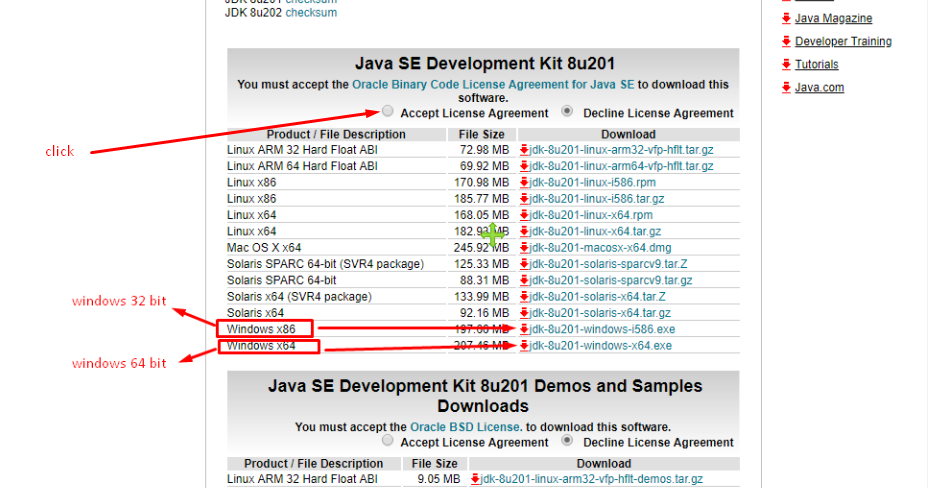The height and width of the screenshot is (488, 928).
Task: Download jdk-8u201-solaris-x64.tar.Z
Action: (x=598, y=296)
